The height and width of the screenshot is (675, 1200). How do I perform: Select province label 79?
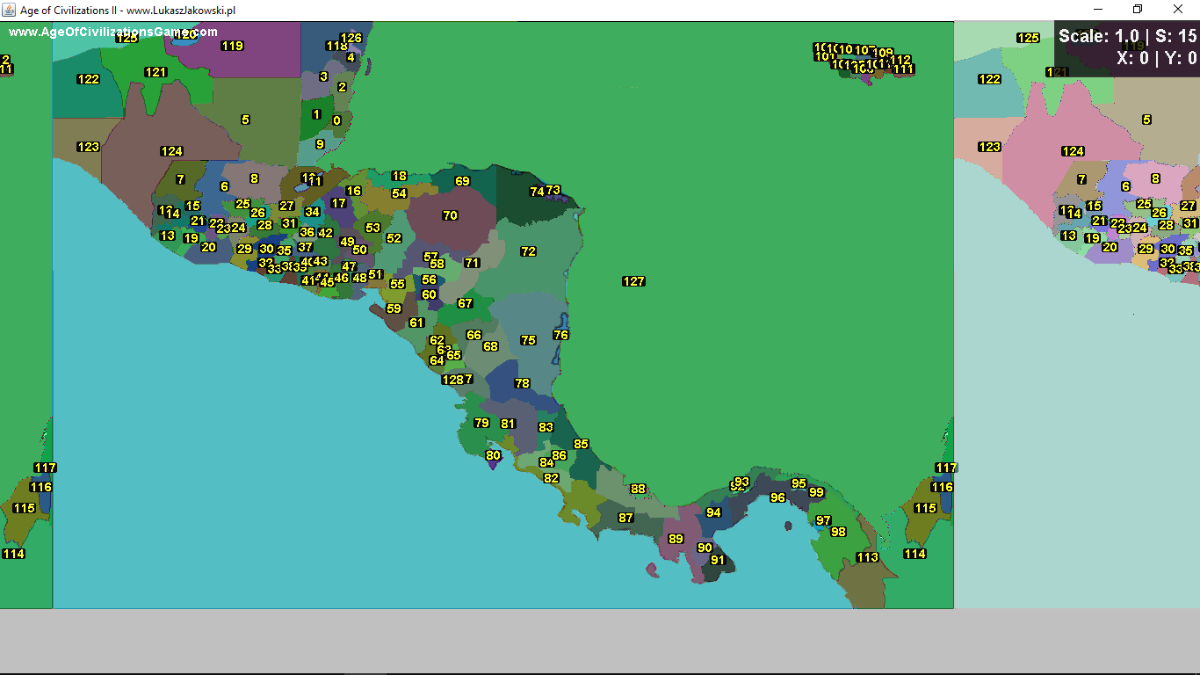tap(482, 422)
